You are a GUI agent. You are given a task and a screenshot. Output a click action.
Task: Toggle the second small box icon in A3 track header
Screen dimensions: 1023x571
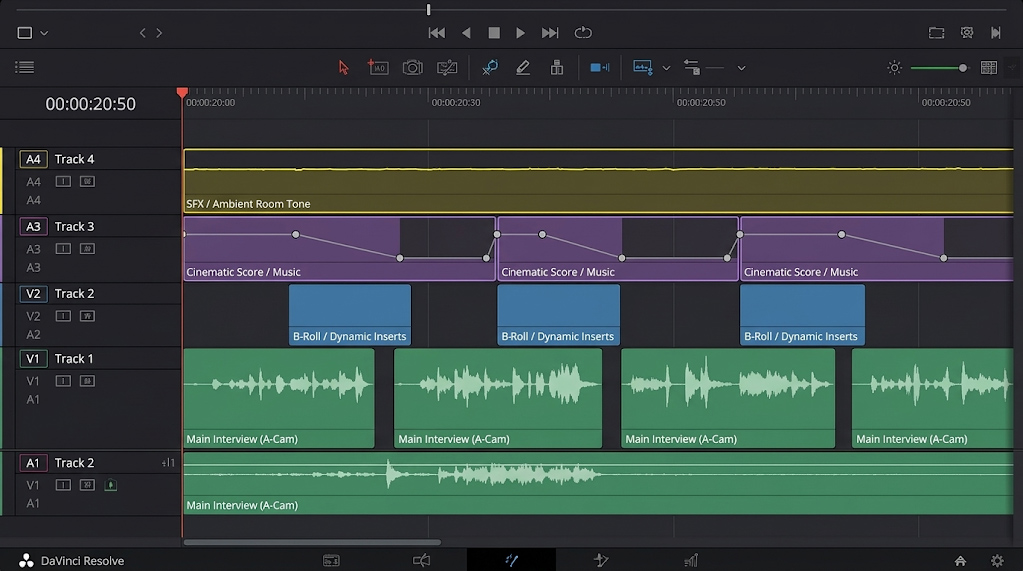(87, 249)
